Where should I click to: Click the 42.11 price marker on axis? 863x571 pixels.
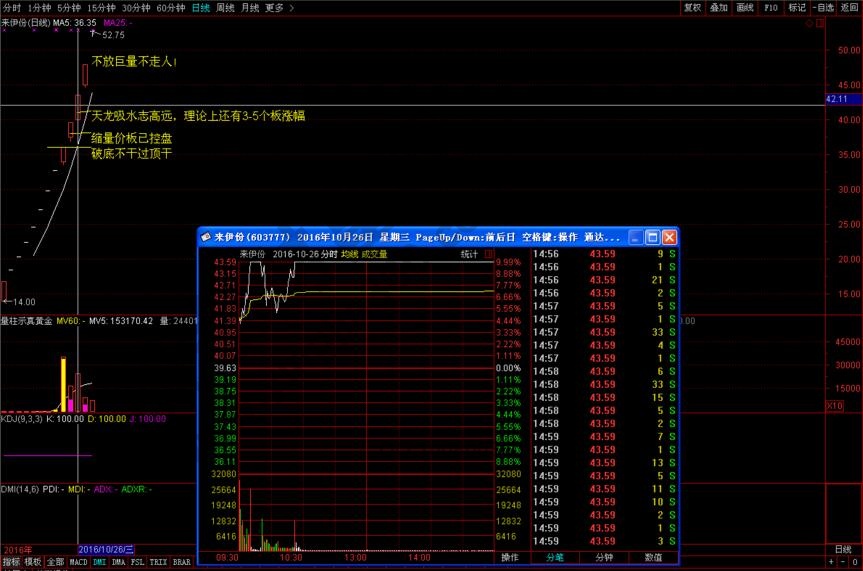point(837,99)
